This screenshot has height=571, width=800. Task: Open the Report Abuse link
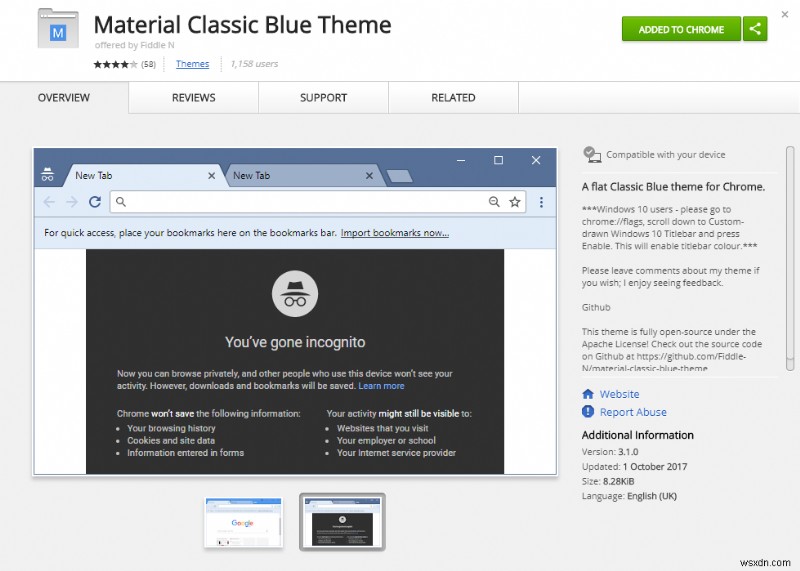(633, 412)
